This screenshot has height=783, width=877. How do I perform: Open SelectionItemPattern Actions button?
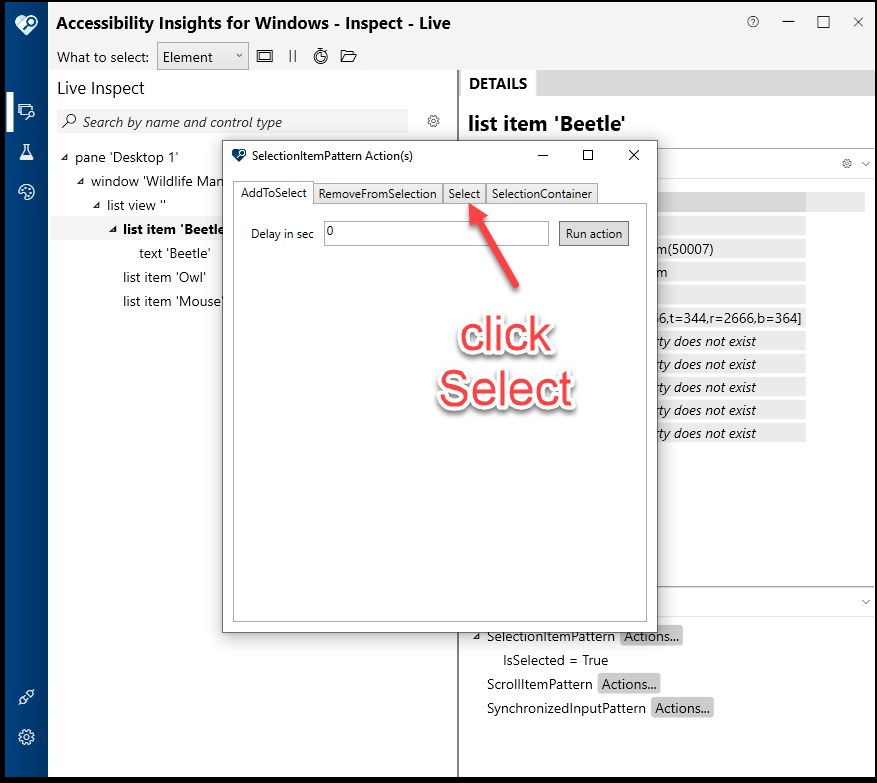651,636
